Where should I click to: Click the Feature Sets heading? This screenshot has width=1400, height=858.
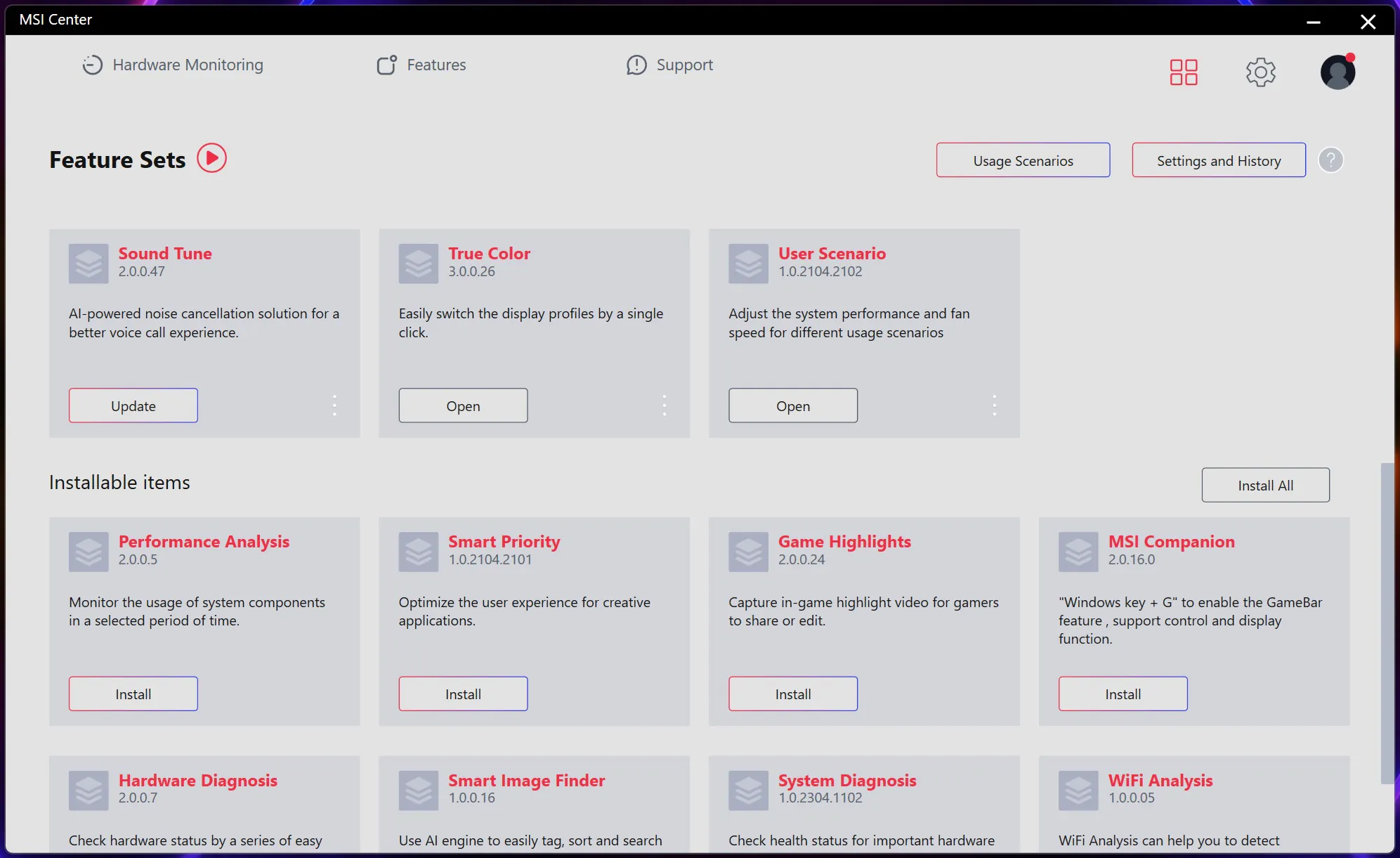117,160
